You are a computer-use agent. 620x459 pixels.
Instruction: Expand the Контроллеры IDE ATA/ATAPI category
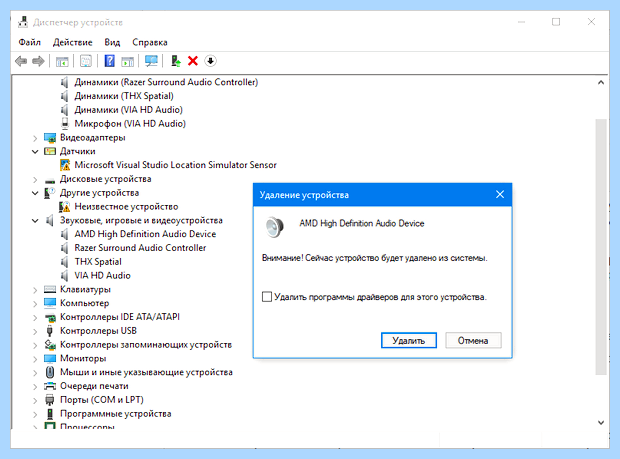(35, 317)
